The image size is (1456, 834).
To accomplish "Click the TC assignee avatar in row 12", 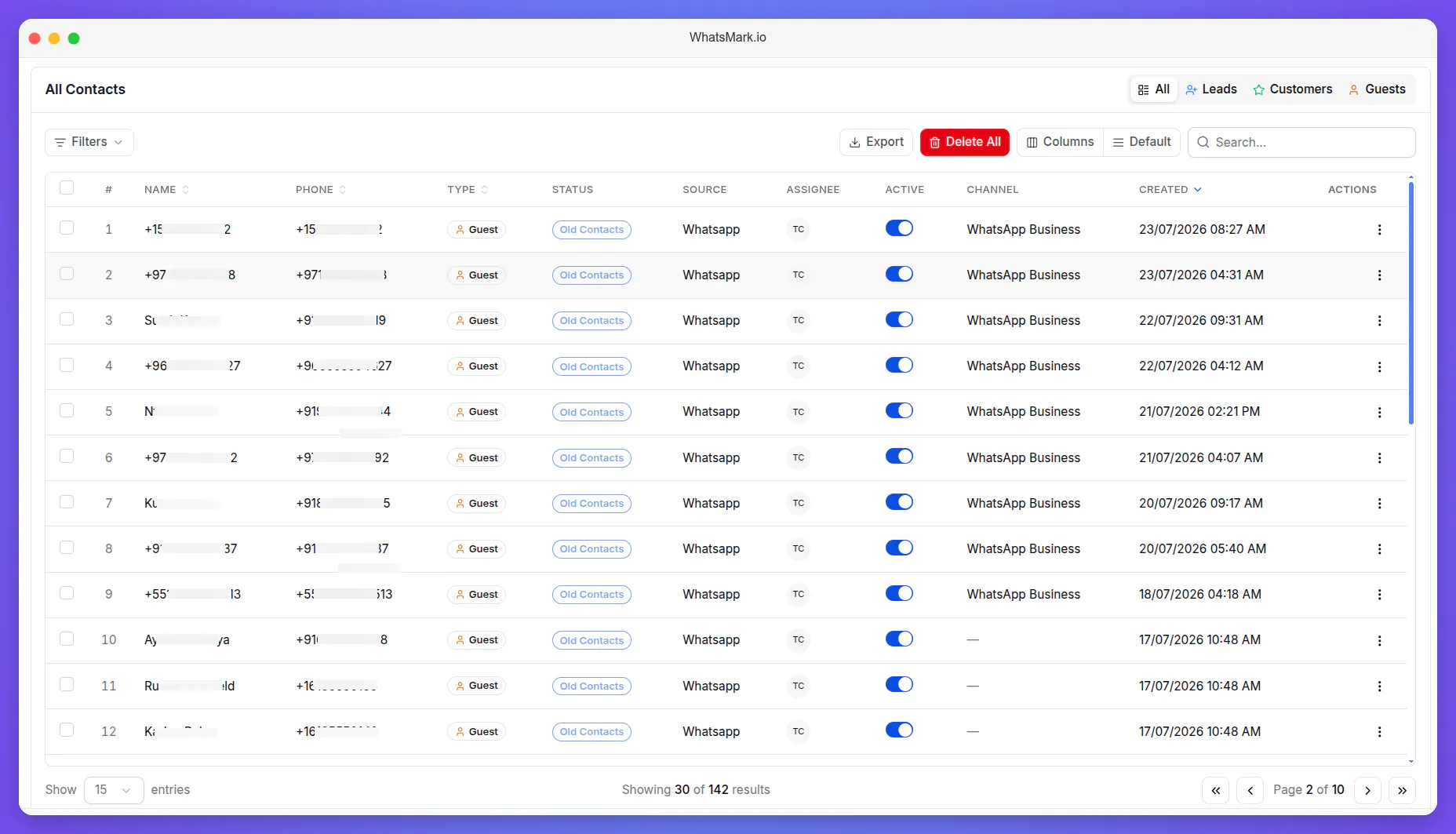I will coord(798,731).
